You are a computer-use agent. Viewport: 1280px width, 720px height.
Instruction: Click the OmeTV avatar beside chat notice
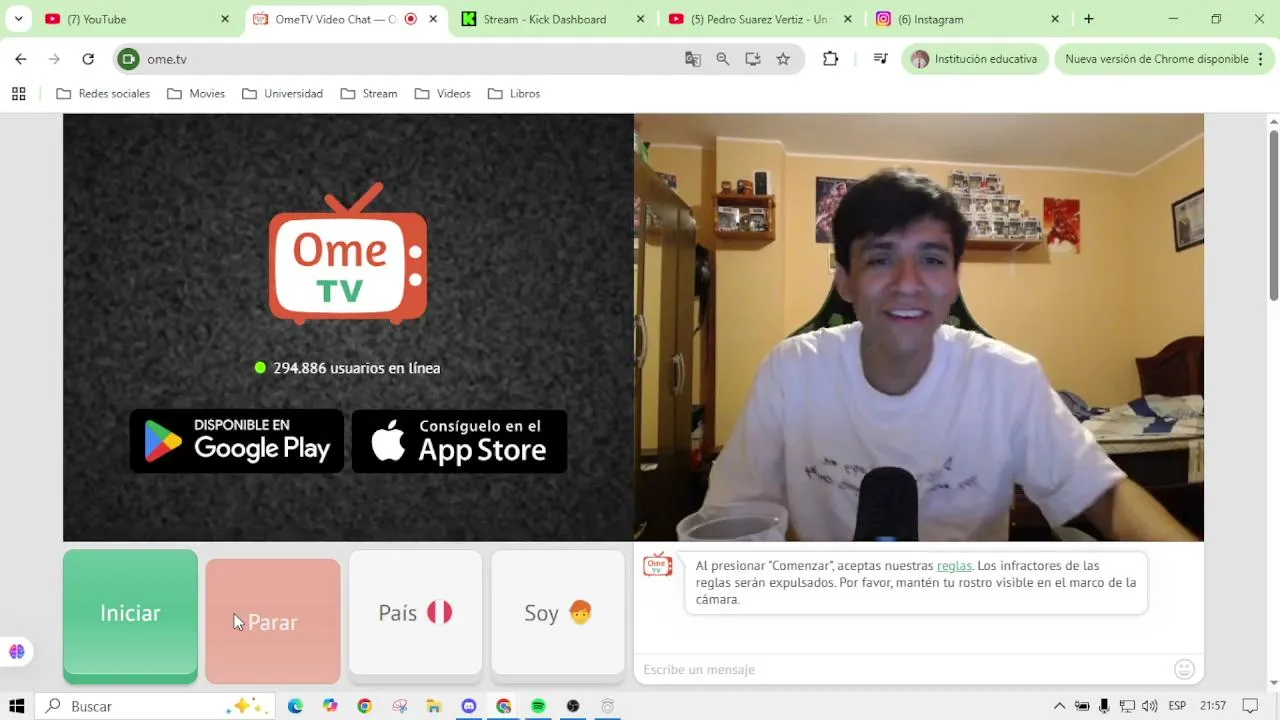[x=657, y=566]
